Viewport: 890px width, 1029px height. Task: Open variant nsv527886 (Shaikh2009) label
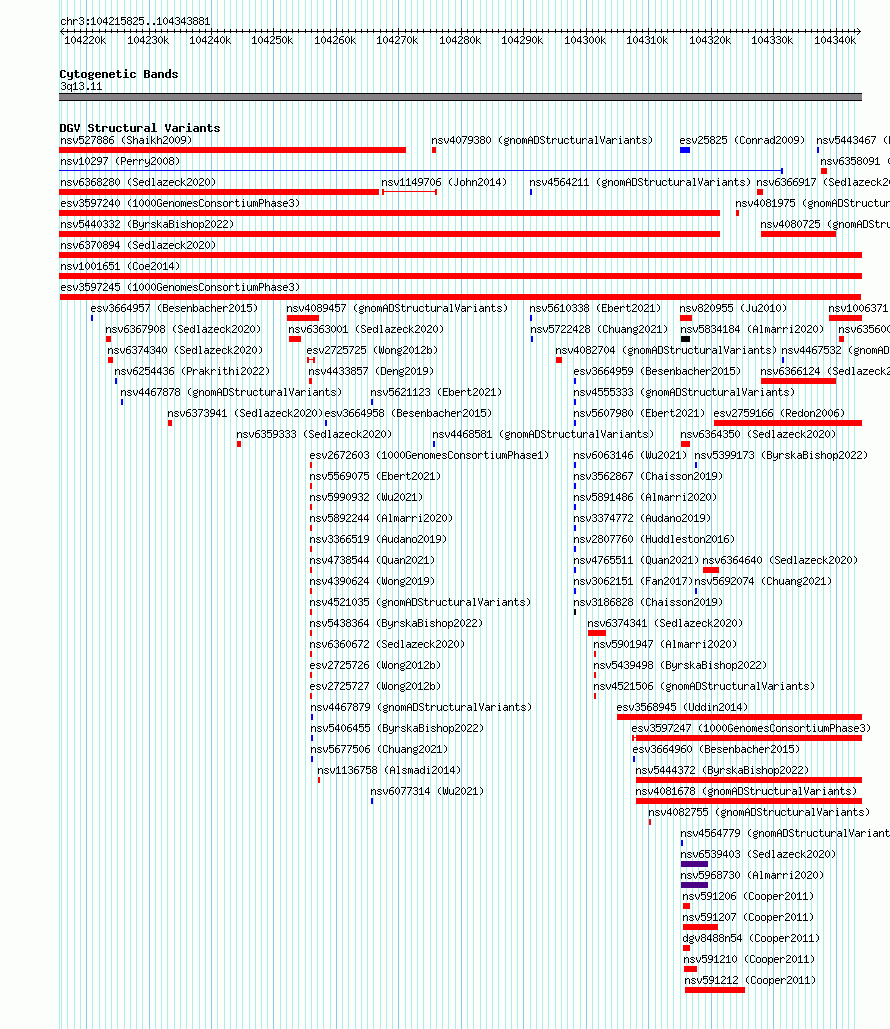[126, 140]
